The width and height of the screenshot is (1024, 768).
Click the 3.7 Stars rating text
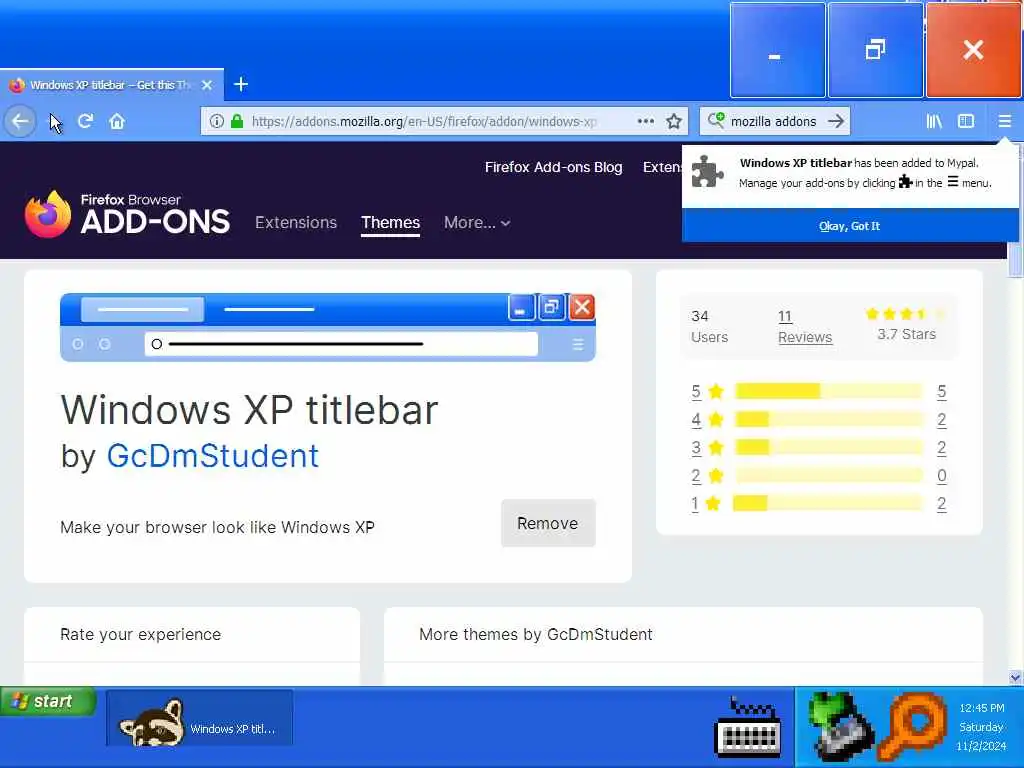[x=906, y=334]
